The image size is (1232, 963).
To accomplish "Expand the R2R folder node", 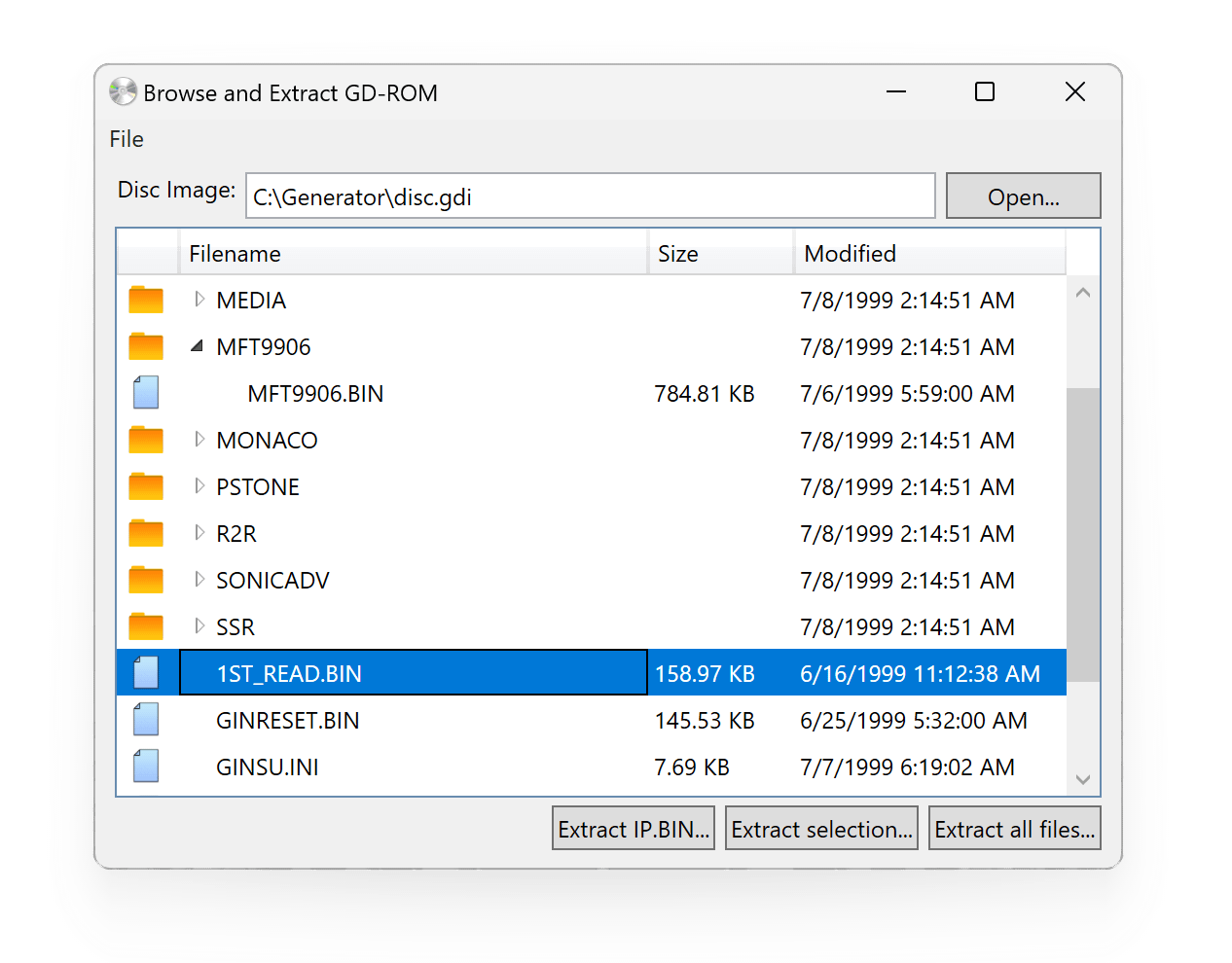I will click(199, 533).
